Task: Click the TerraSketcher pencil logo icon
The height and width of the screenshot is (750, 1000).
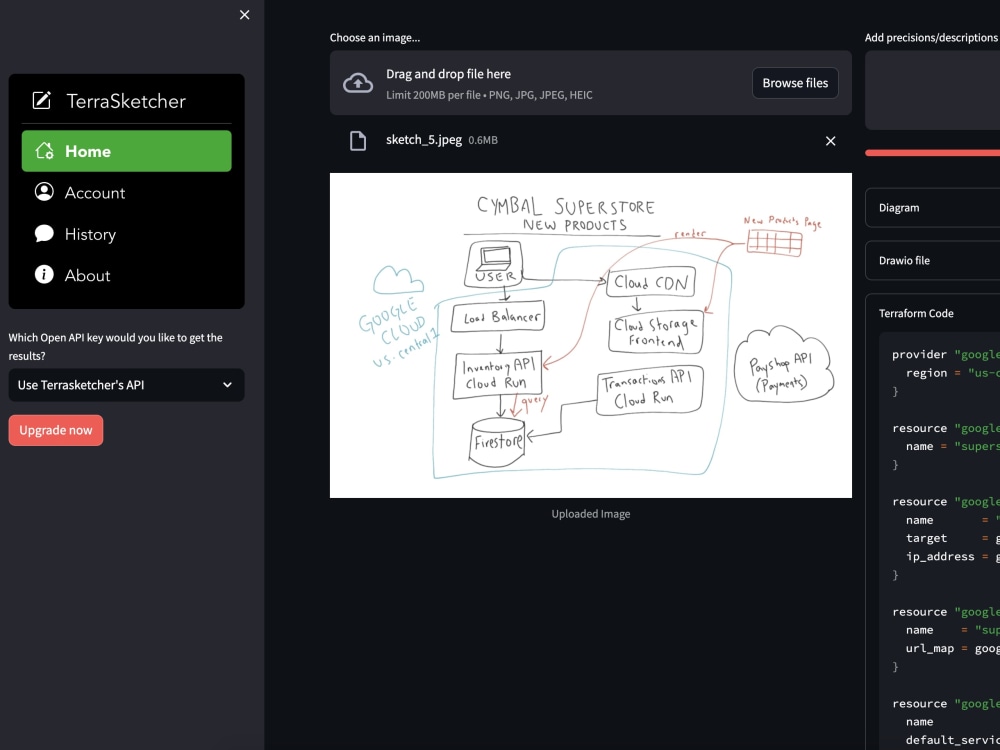Action: (40, 100)
